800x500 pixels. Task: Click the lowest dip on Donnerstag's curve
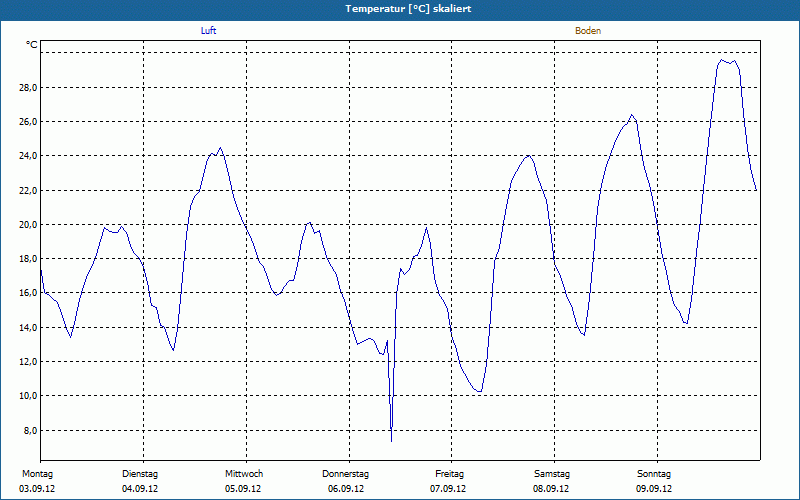391,441
